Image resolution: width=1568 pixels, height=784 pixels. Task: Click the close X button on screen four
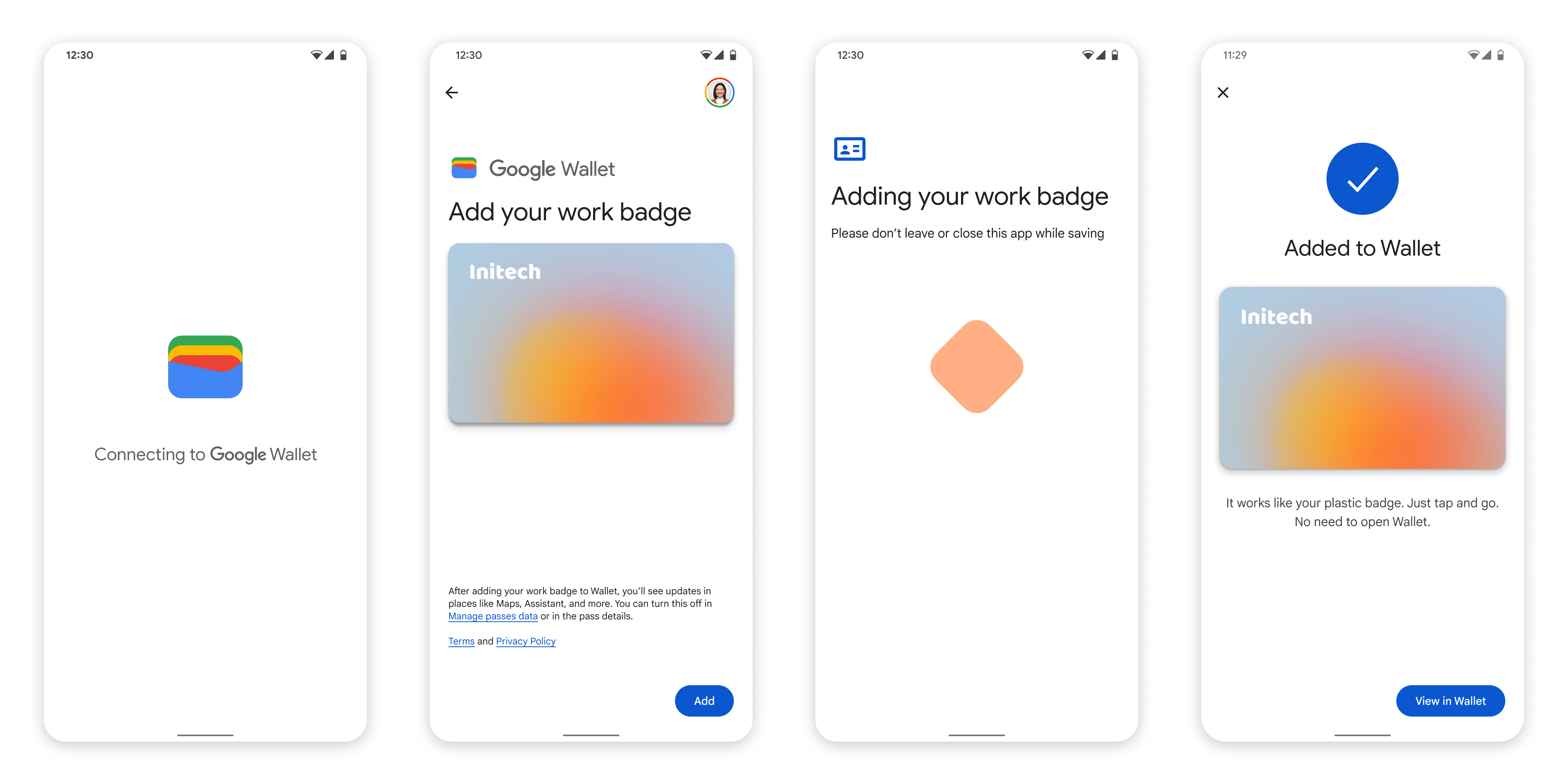1223,92
